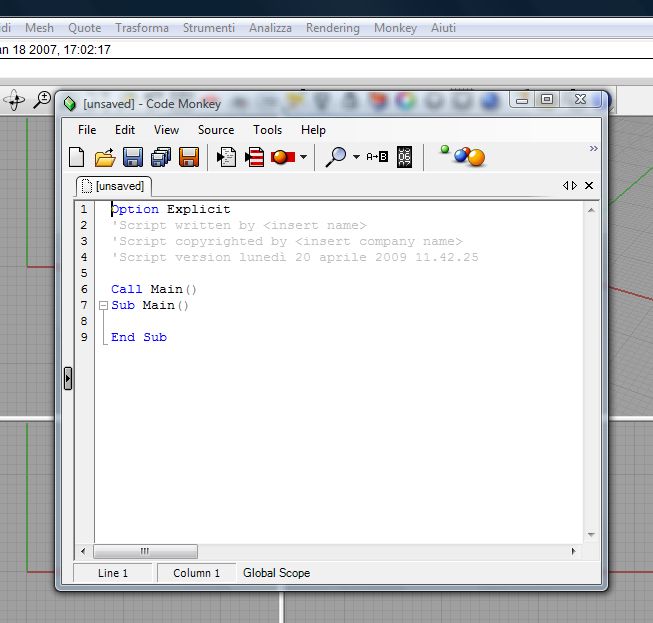Open Rhino's Rendering menu
The image size is (653, 623).
point(332,28)
